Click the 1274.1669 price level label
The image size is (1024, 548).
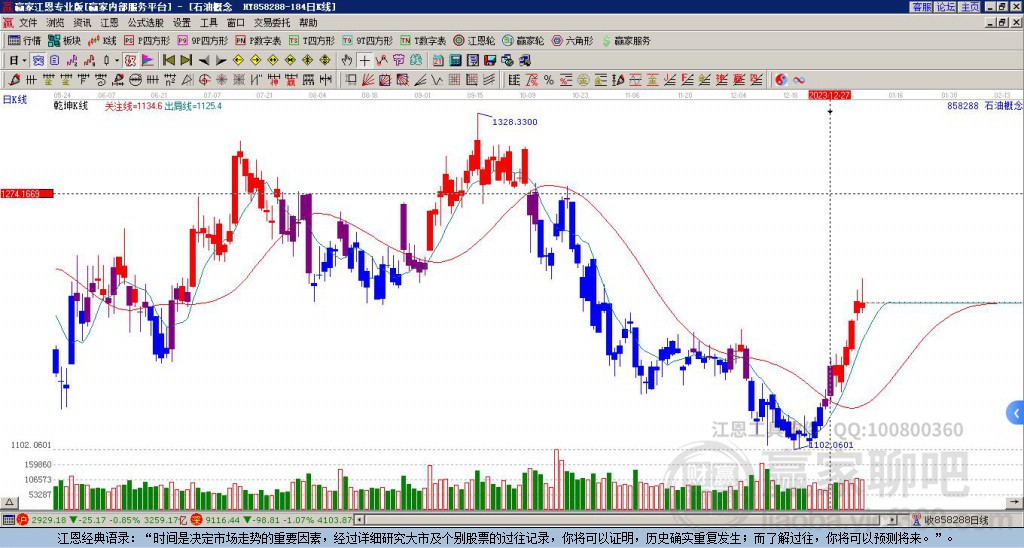27,194
